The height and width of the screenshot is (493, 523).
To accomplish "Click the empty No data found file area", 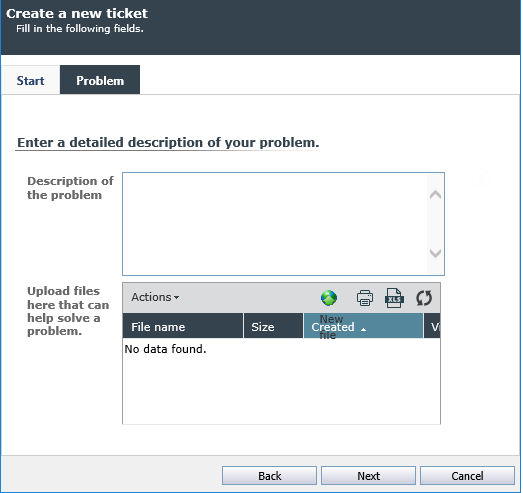I will [282, 381].
